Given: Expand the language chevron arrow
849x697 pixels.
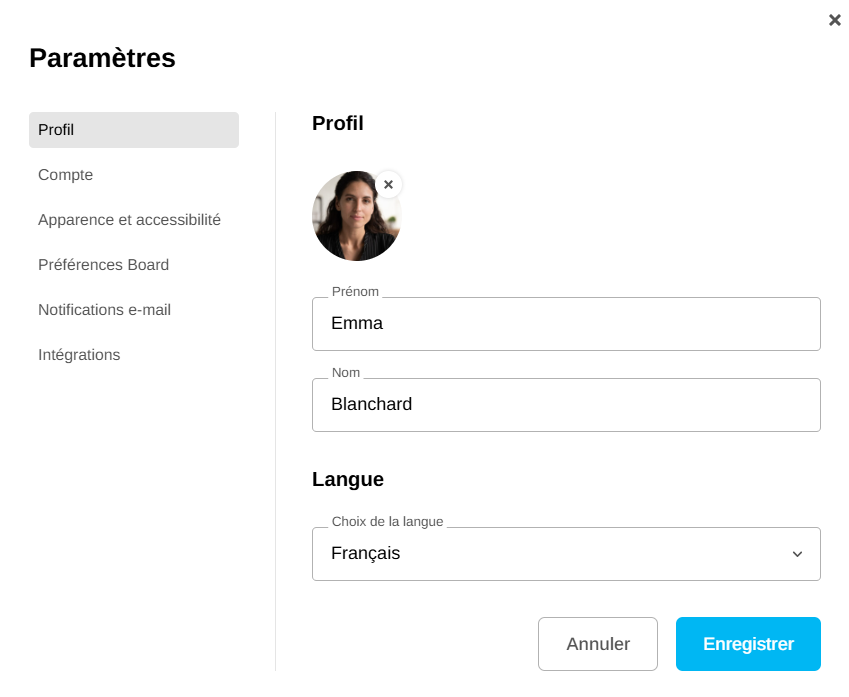Looking at the screenshot, I should (797, 554).
